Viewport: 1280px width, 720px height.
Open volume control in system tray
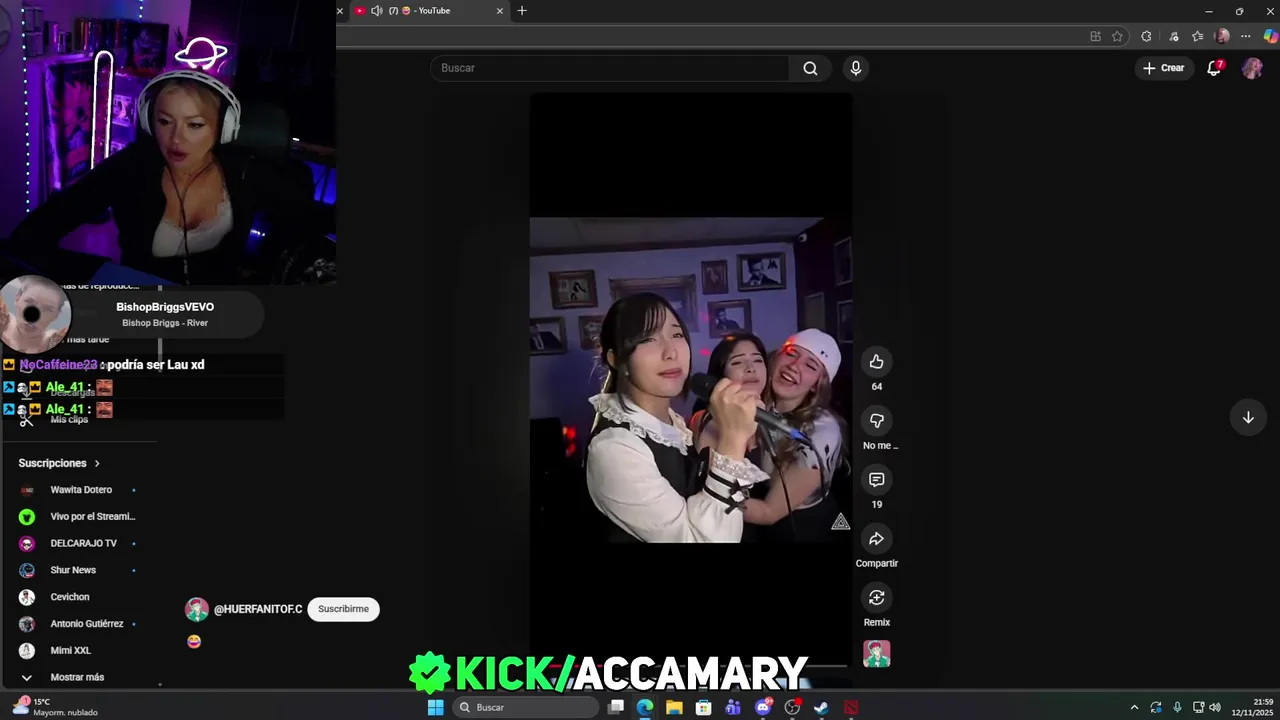click(1215, 707)
